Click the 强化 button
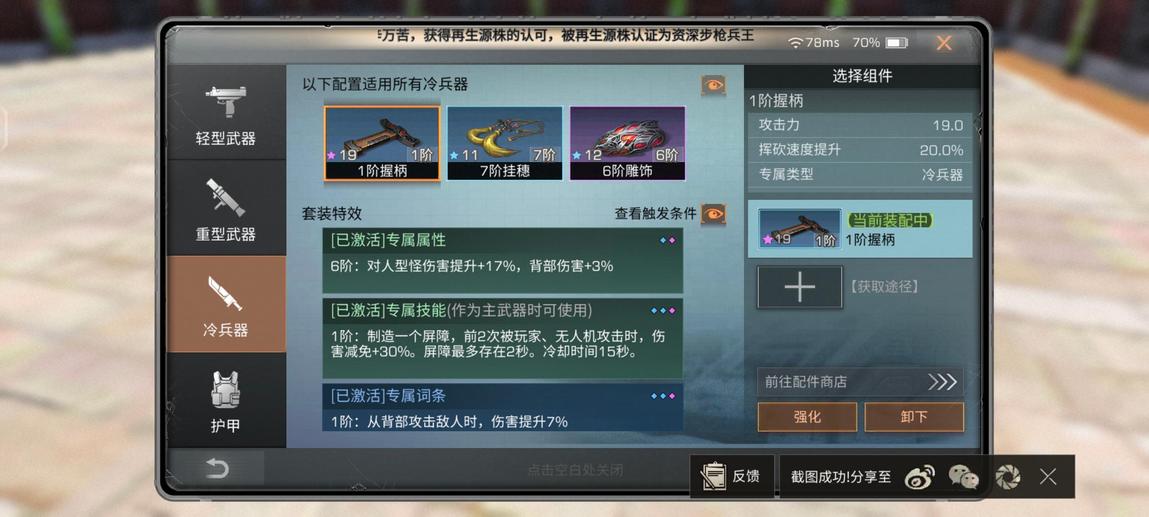 (x=807, y=417)
